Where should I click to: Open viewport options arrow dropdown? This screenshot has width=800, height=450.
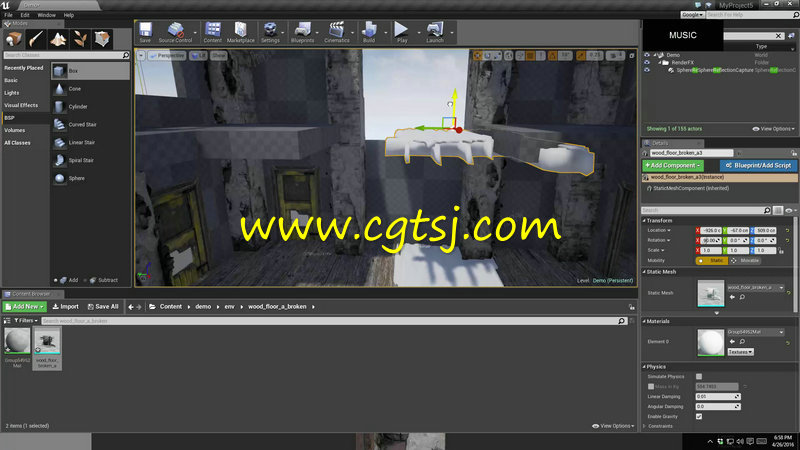pos(141,56)
